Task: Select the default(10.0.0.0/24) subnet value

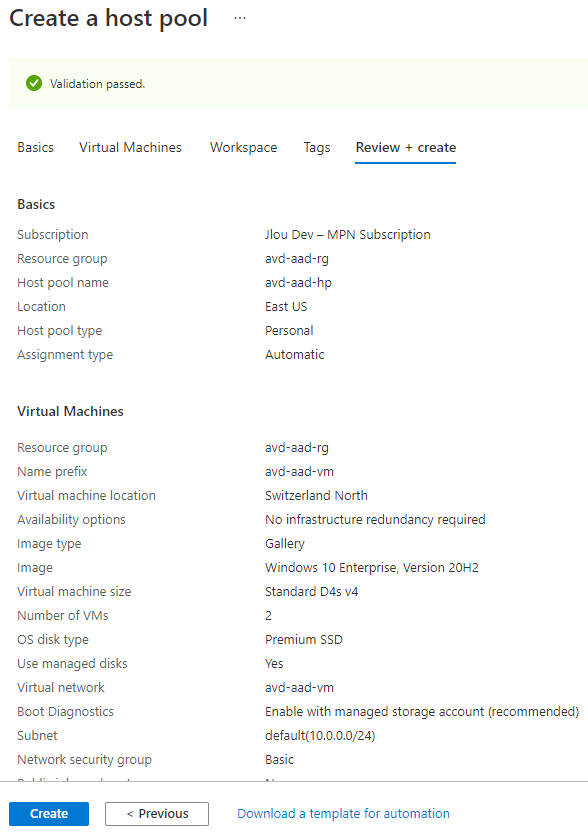Action: (x=320, y=735)
